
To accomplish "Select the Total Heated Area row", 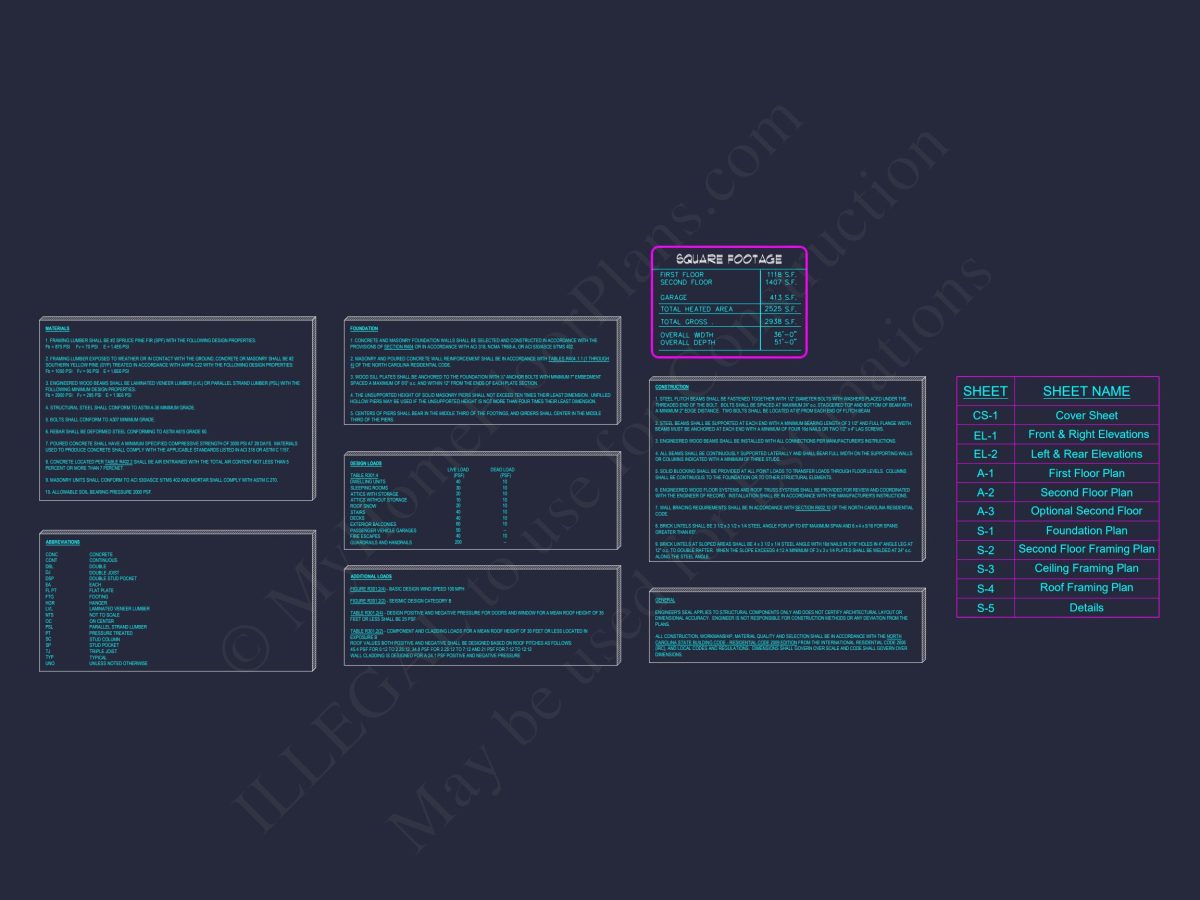I will point(696,309).
